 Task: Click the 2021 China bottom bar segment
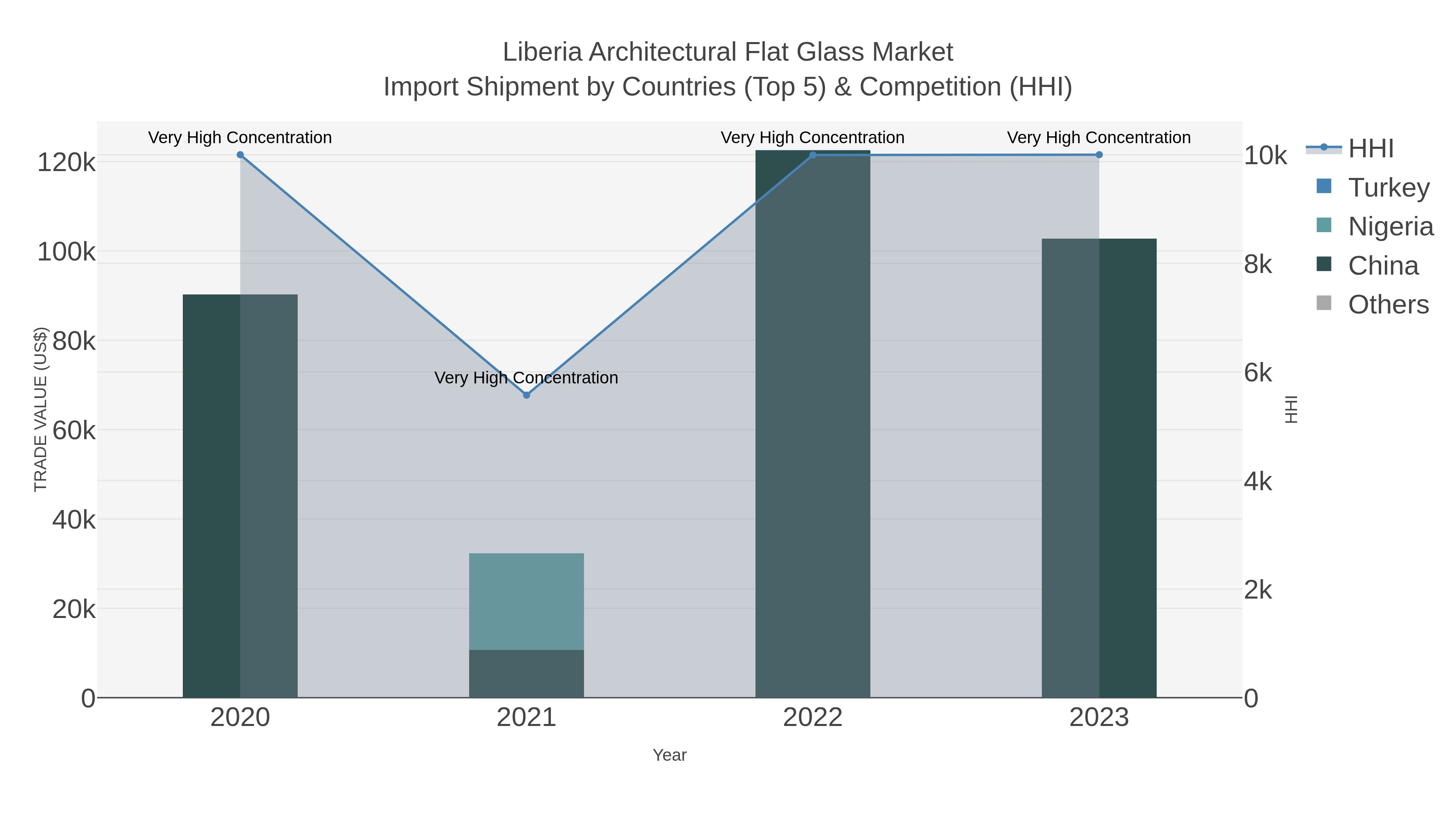[x=526, y=674]
